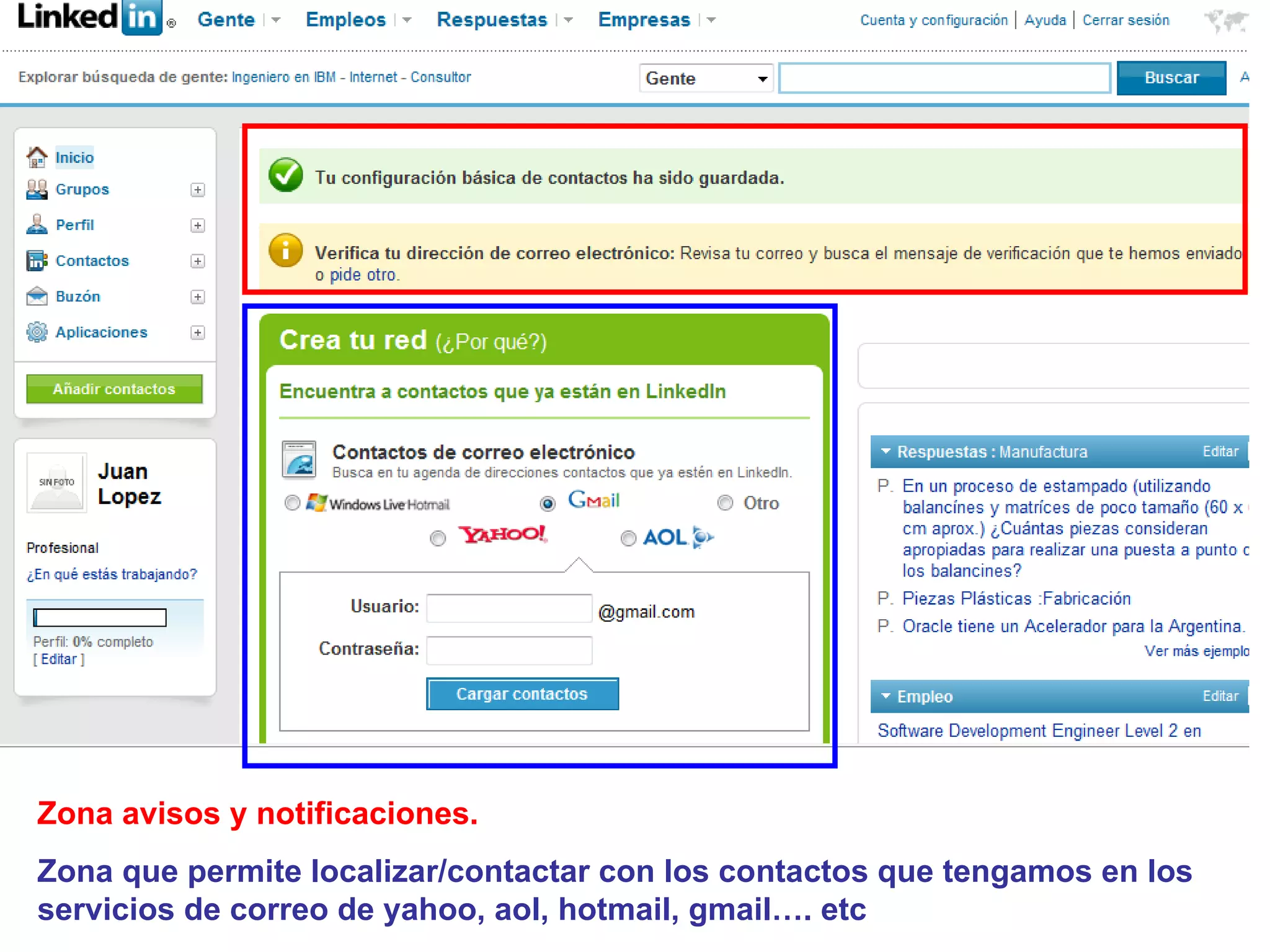Click the Inicio house icon
This screenshot has height=952, width=1270.
click(x=37, y=157)
